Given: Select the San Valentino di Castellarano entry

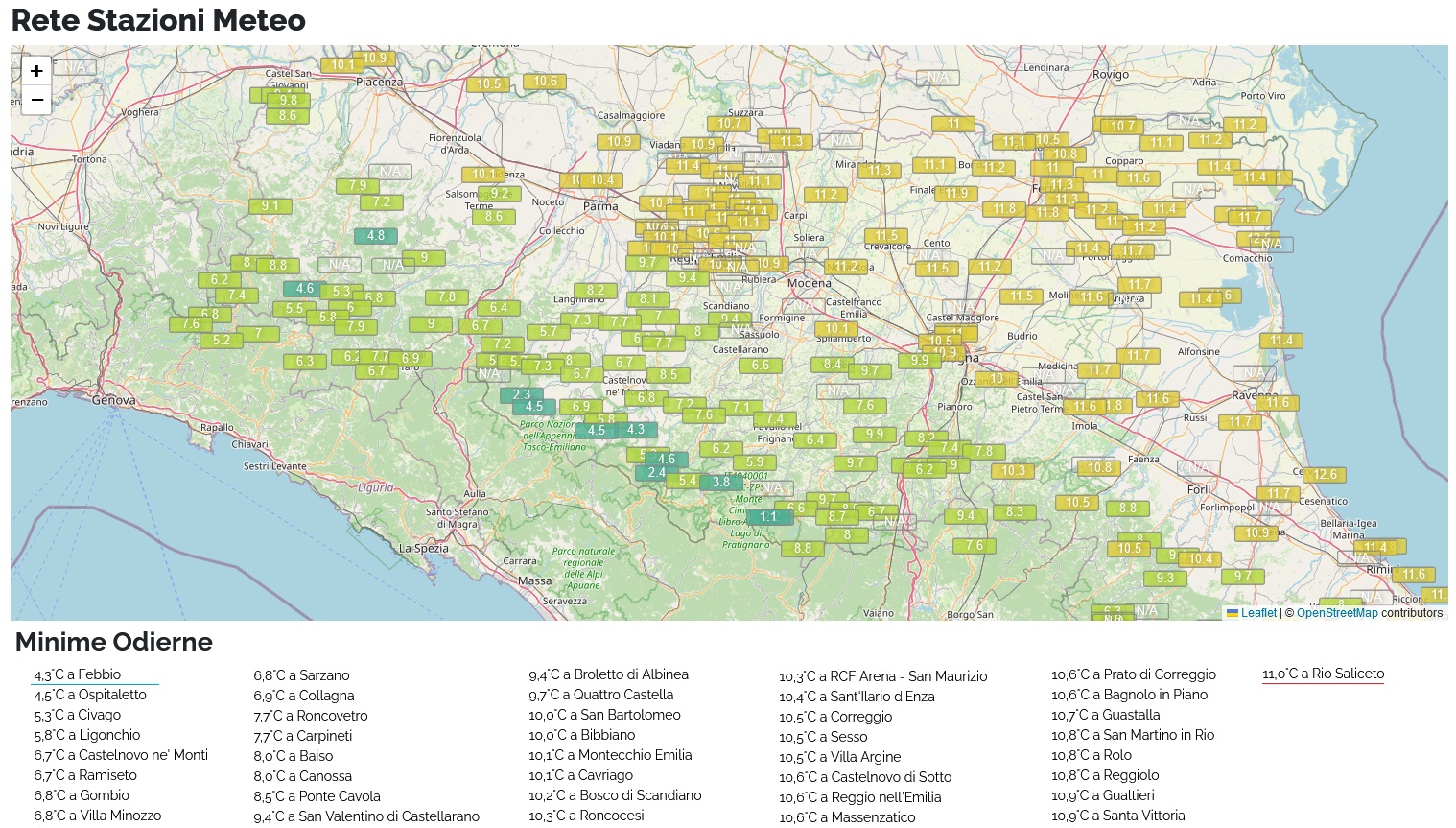Looking at the screenshot, I should 366,816.
